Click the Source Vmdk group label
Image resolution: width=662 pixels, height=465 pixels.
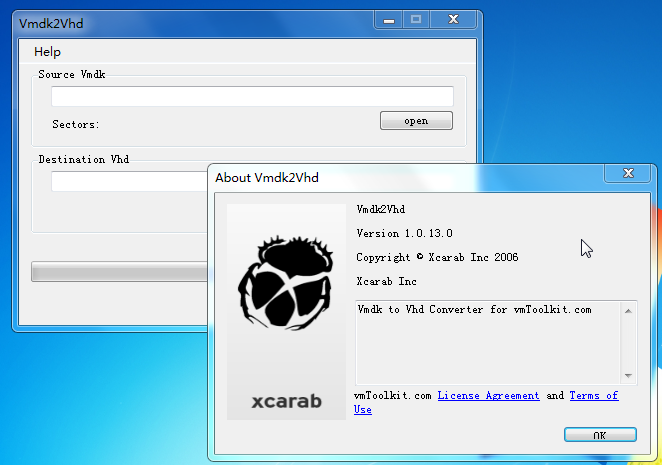point(71,75)
